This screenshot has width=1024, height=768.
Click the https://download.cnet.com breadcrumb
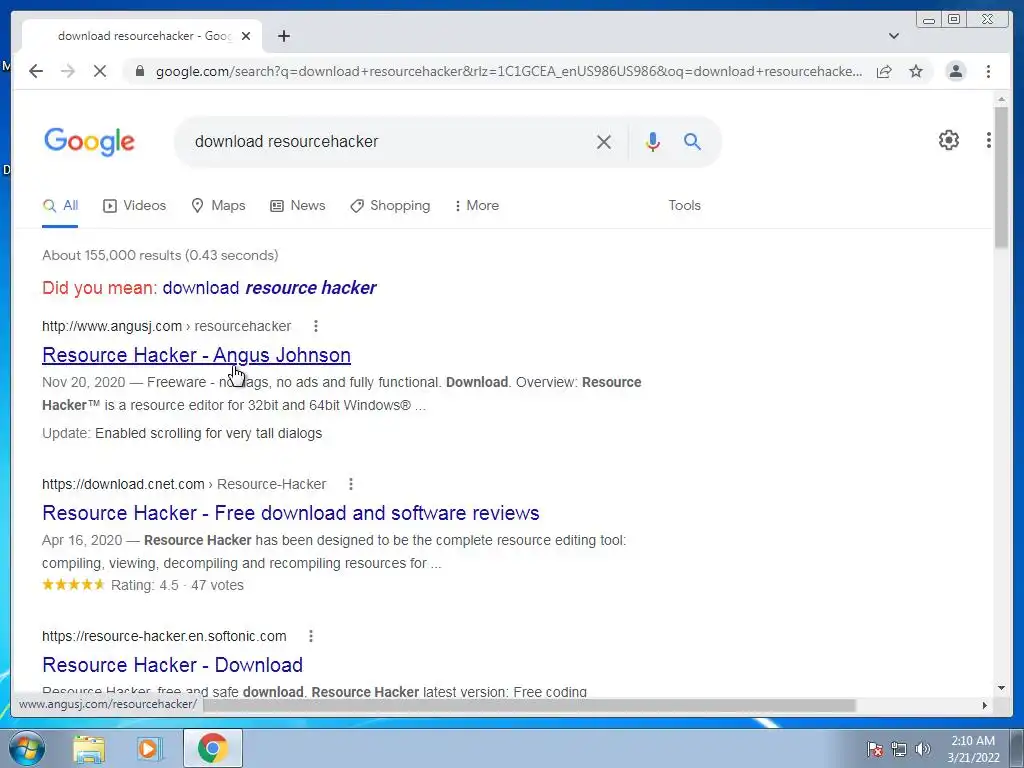[123, 484]
